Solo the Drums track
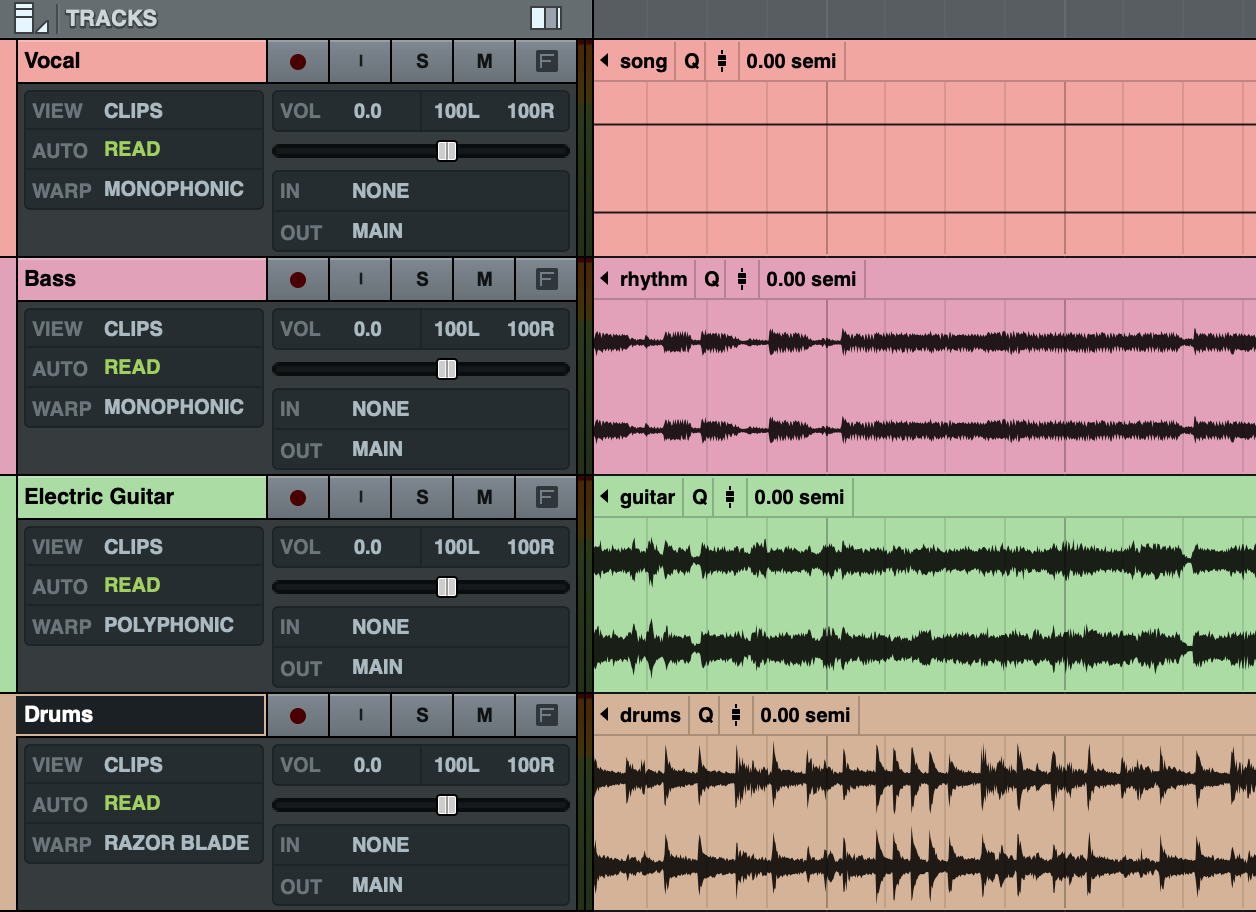 pyautogui.click(x=422, y=715)
